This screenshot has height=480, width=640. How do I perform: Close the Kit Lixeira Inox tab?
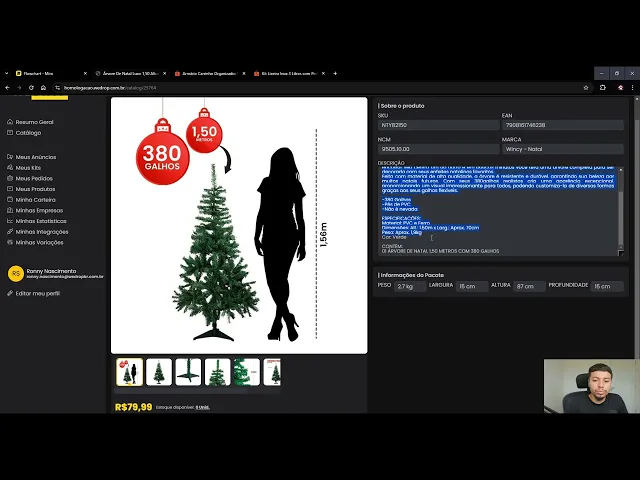click(323, 73)
